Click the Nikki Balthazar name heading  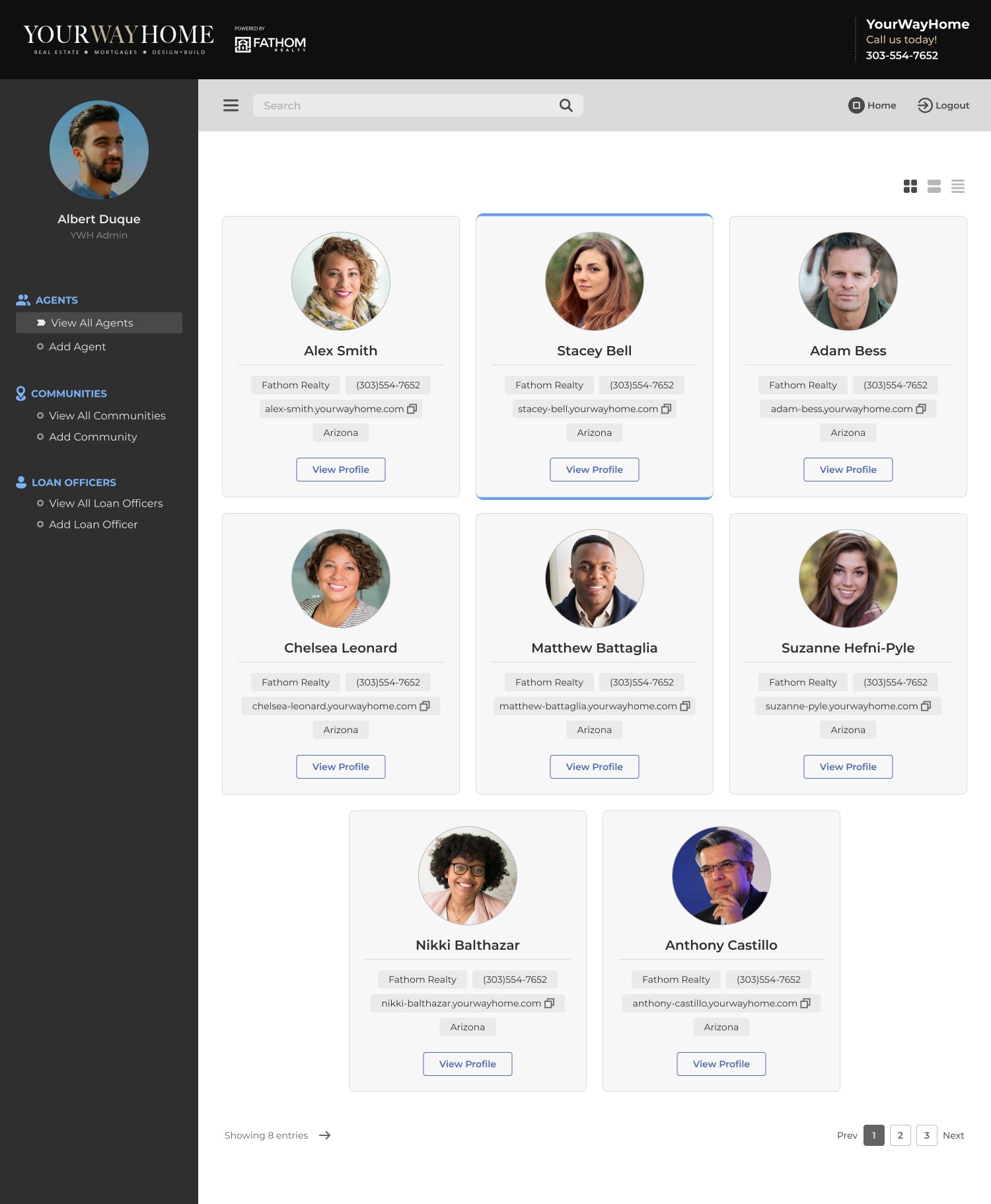tap(468, 945)
